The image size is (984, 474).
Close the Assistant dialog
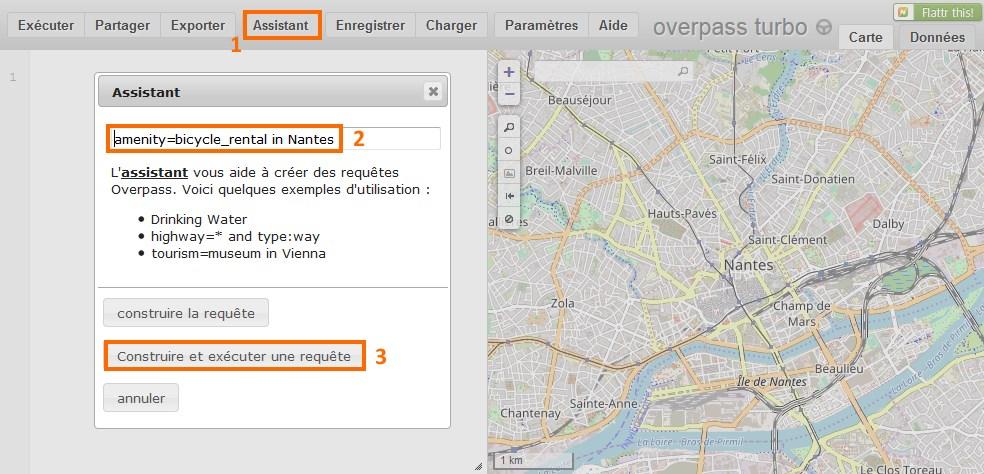(x=433, y=92)
